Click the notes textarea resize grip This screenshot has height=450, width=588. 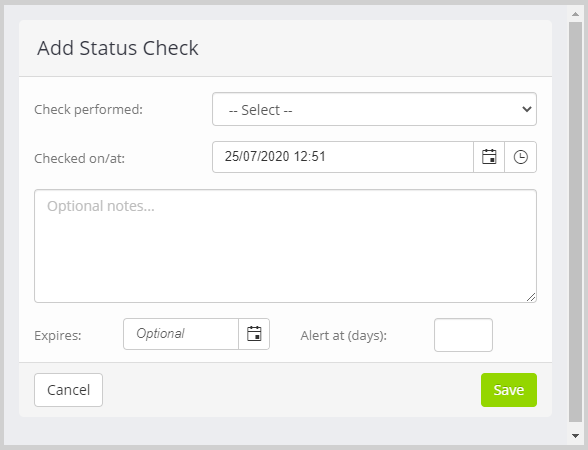[x=531, y=297]
